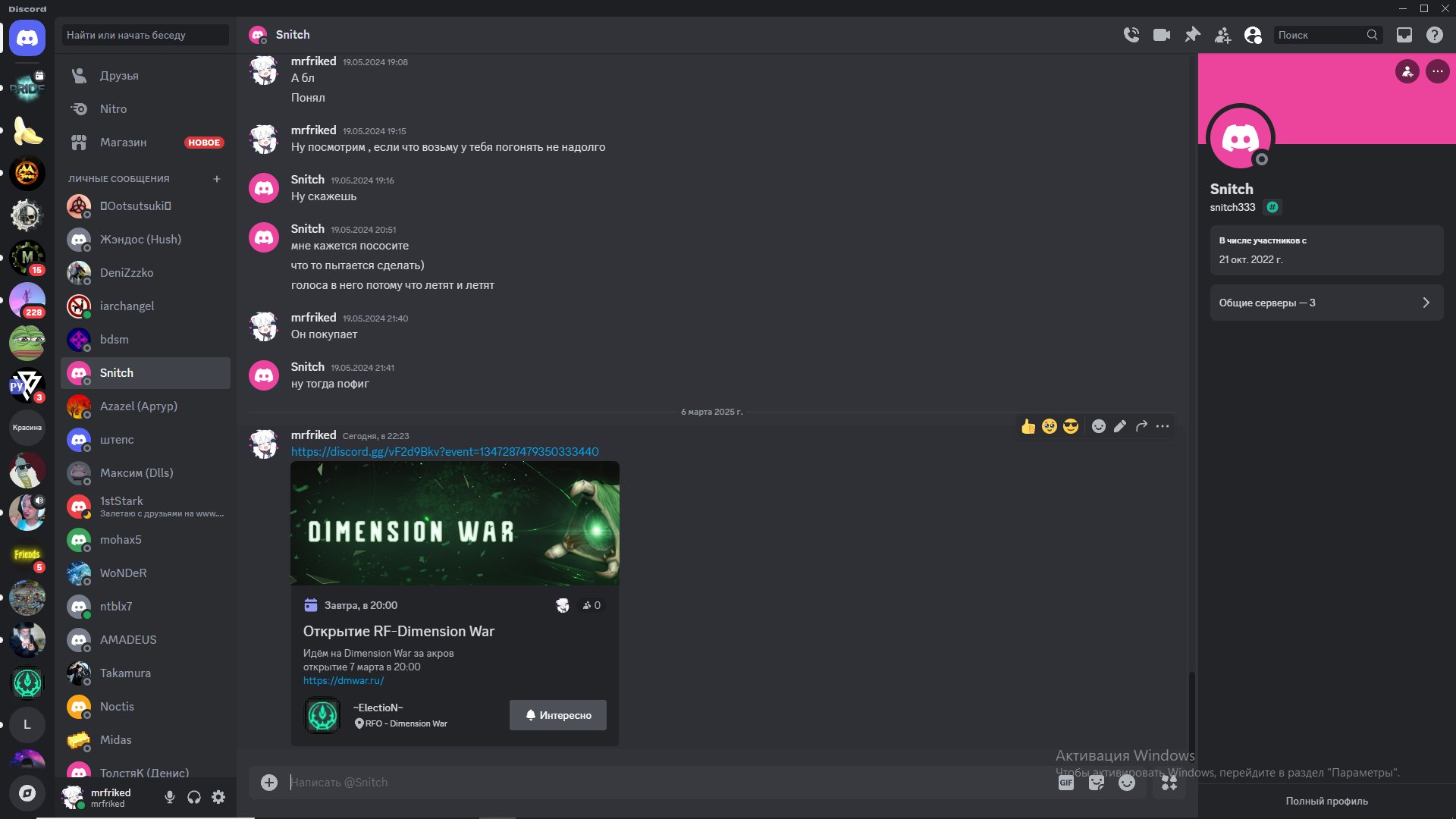Start a voice call with Snitch
Image resolution: width=1456 pixels, height=819 pixels.
tap(1131, 35)
